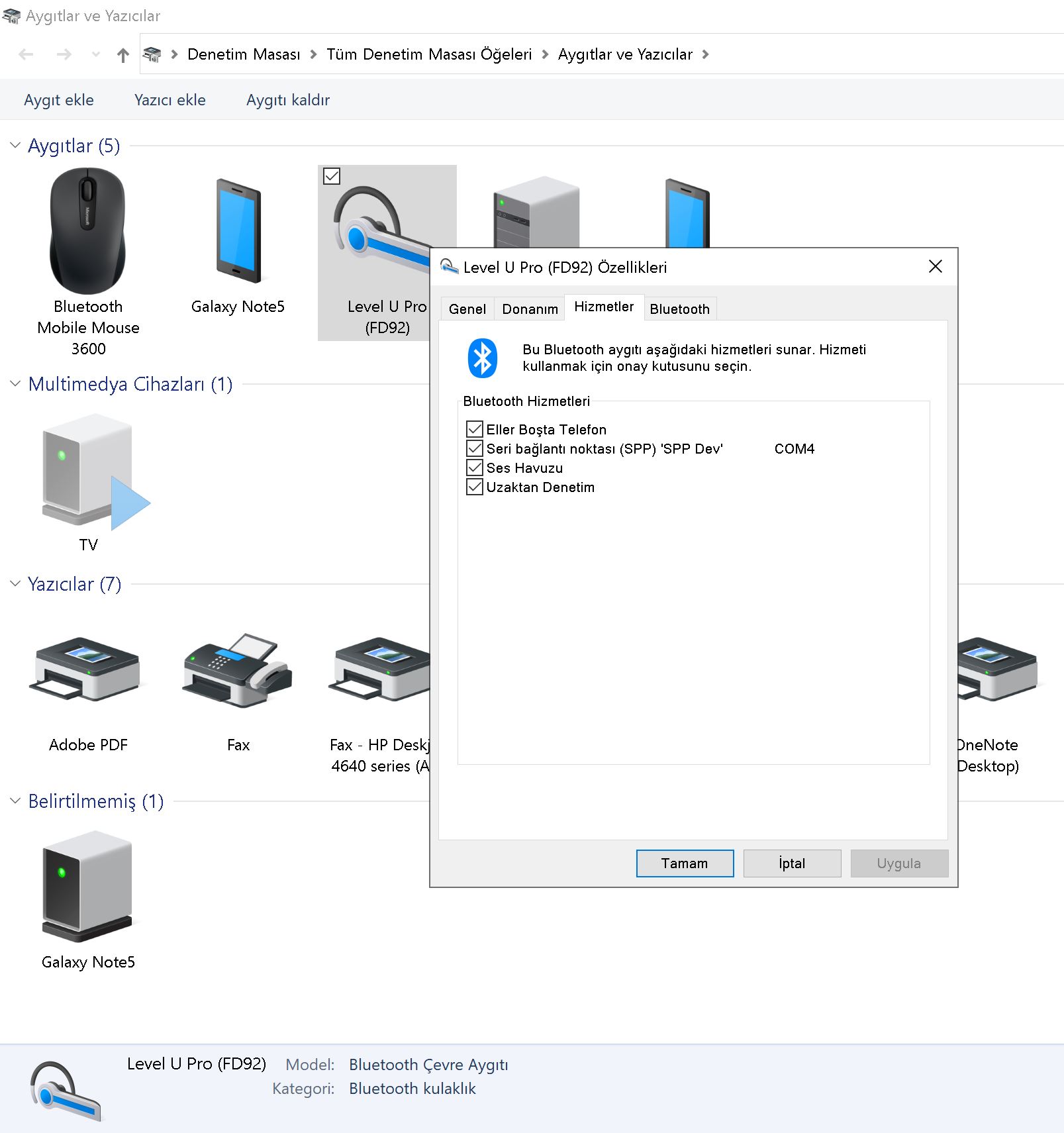The width and height of the screenshot is (1064, 1133).
Task: Click Aygıtı kaldır in the command bar
Action: pos(288,100)
